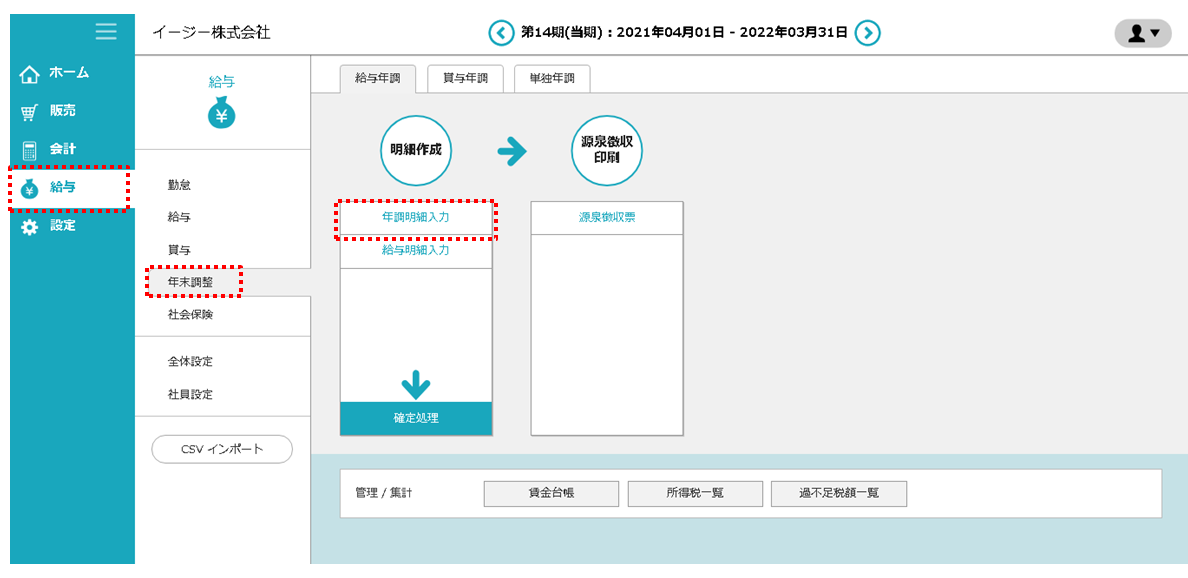This screenshot has height=578, width=1188.
Task: Open 過不足税額一覧 button
Action: [x=838, y=493]
